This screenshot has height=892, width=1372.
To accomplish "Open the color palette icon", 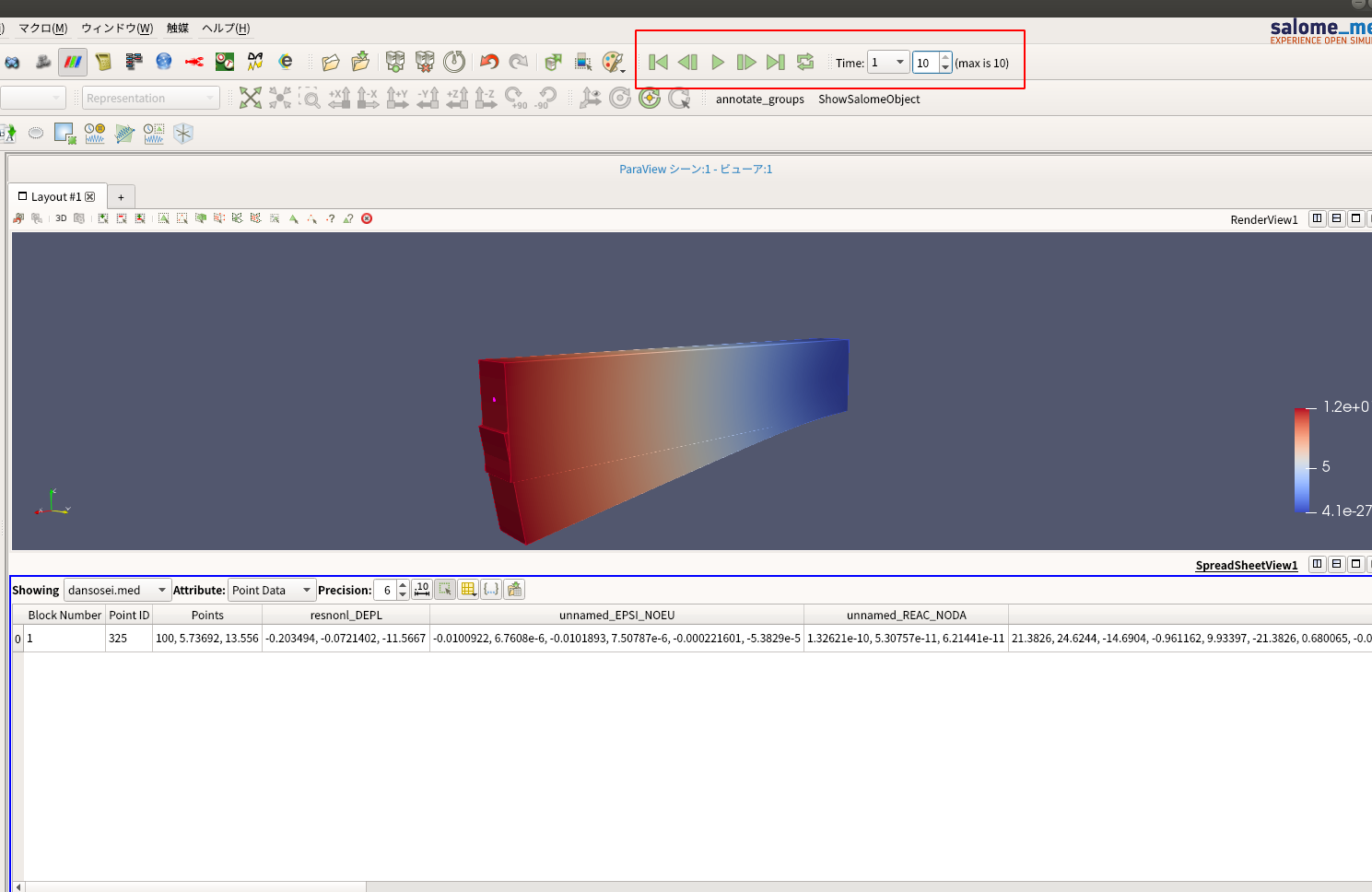I will (x=613, y=62).
